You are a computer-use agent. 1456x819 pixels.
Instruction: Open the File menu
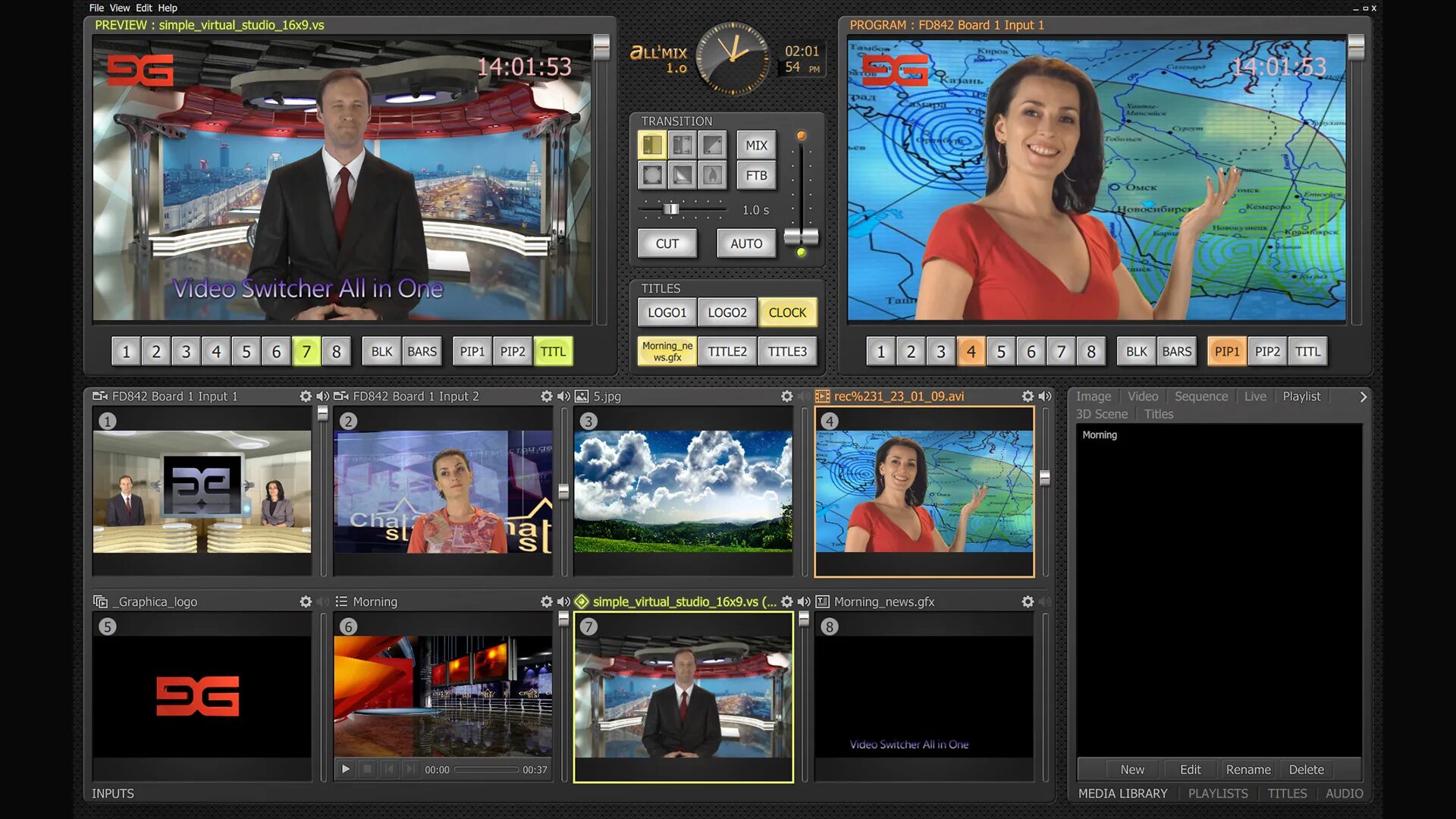point(96,8)
